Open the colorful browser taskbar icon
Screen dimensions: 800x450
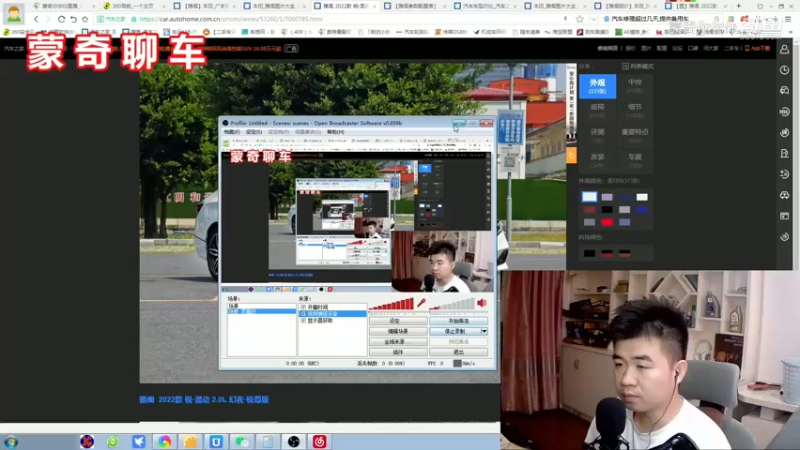(164, 442)
